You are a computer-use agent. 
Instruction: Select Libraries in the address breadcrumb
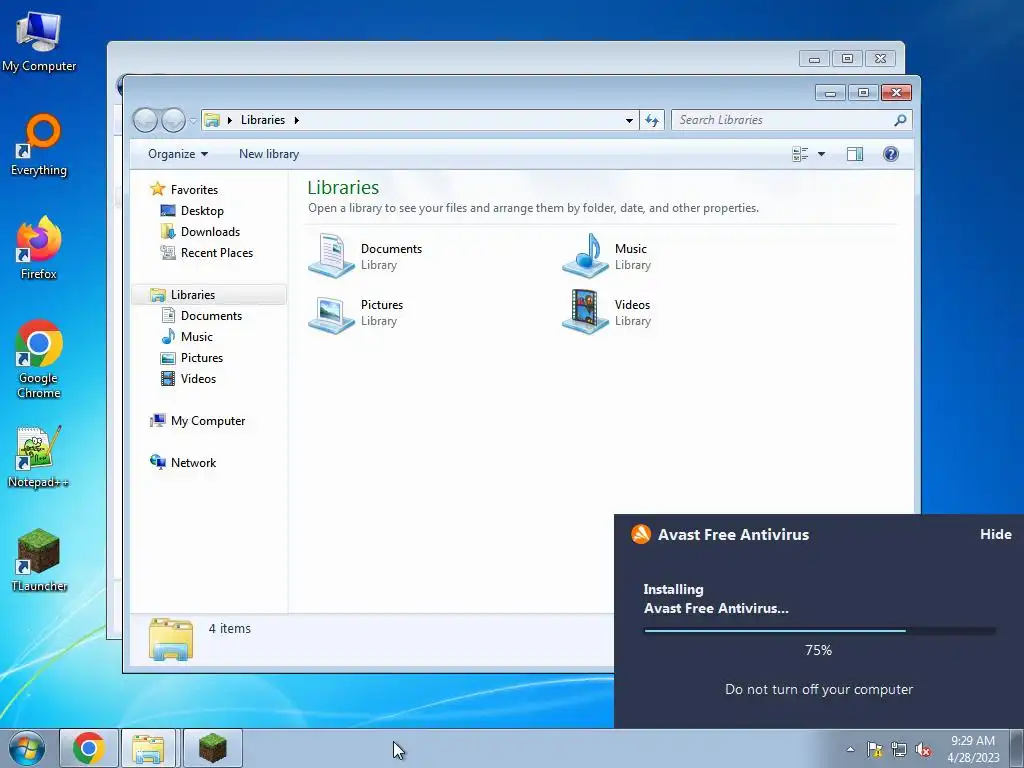click(263, 120)
